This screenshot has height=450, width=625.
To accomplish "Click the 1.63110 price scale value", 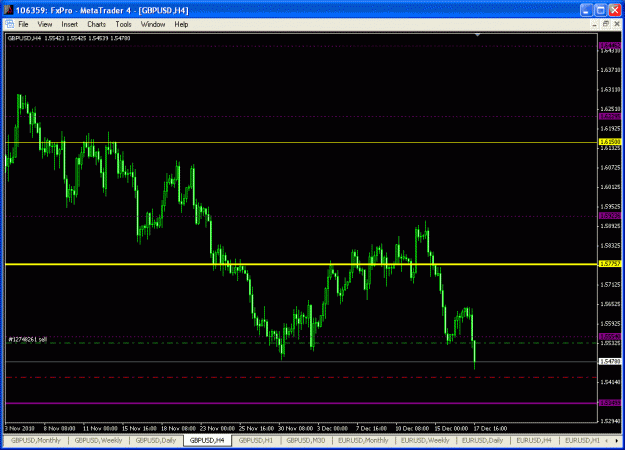I will pos(610,89).
